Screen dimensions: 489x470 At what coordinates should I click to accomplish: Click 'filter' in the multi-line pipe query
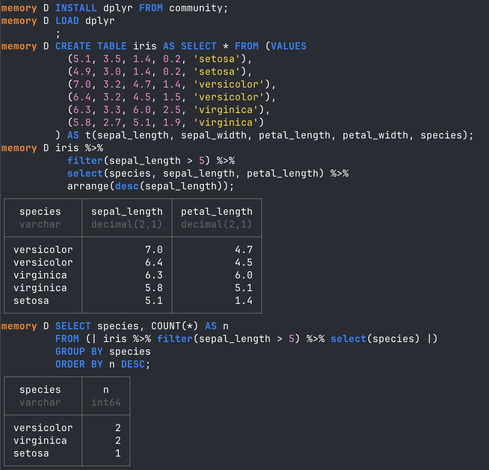click(85, 161)
